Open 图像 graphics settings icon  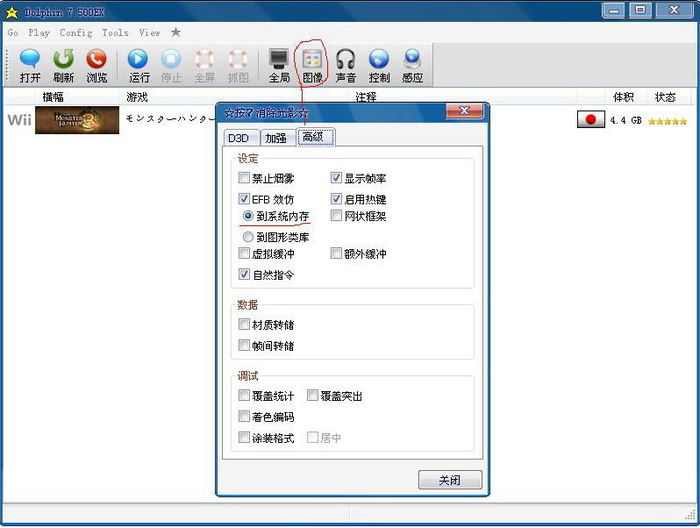click(312, 66)
